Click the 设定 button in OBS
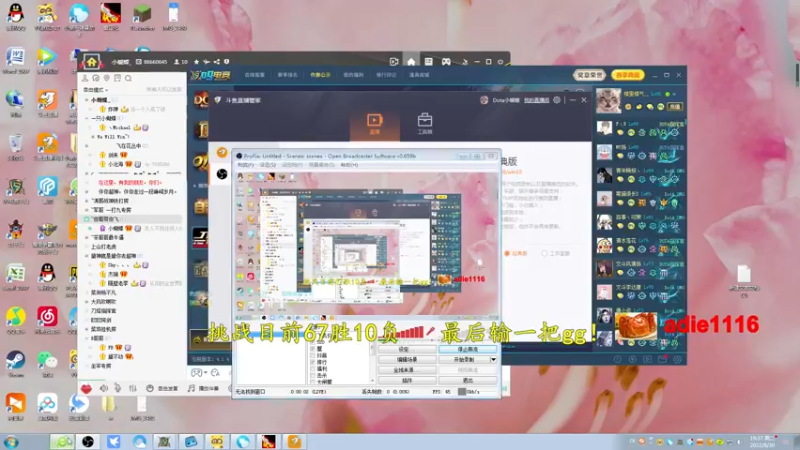 (407, 349)
